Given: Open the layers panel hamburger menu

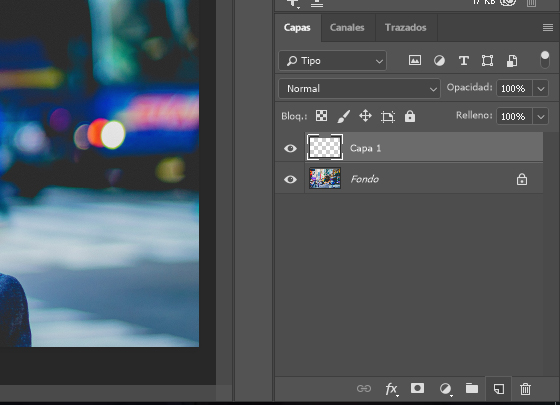Looking at the screenshot, I should click(x=548, y=28).
